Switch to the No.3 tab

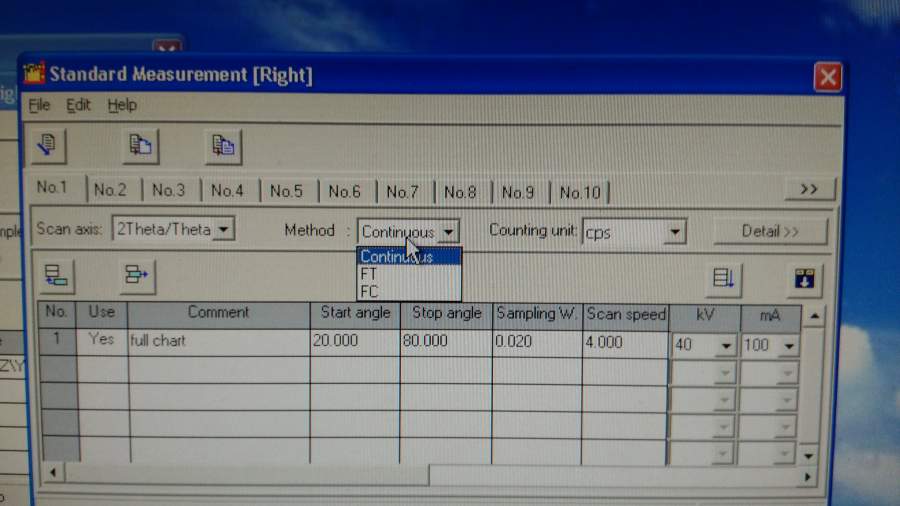point(169,190)
